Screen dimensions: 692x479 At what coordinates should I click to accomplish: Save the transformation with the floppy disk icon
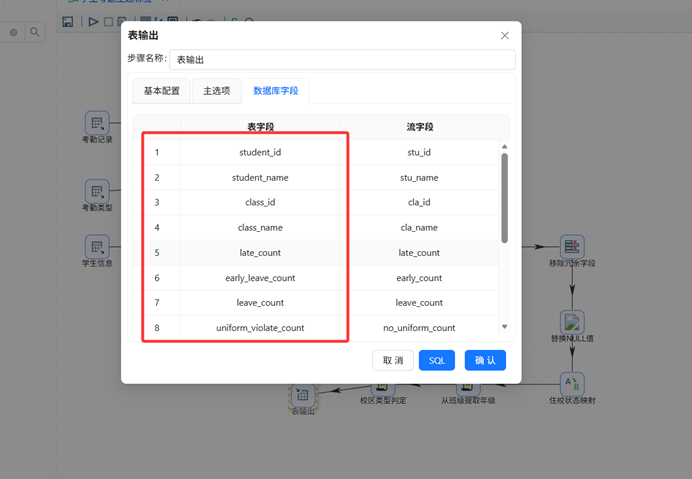pos(68,22)
